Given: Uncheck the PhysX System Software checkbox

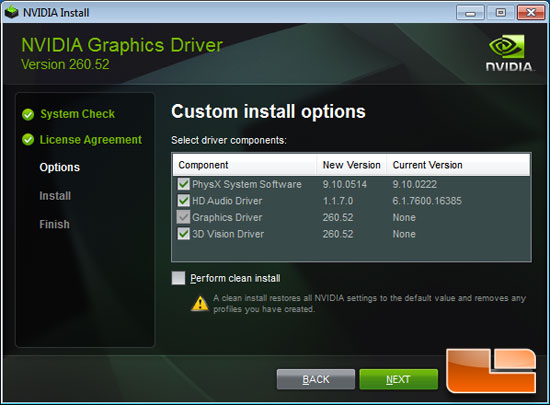Looking at the screenshot, I should click(183, 184).
